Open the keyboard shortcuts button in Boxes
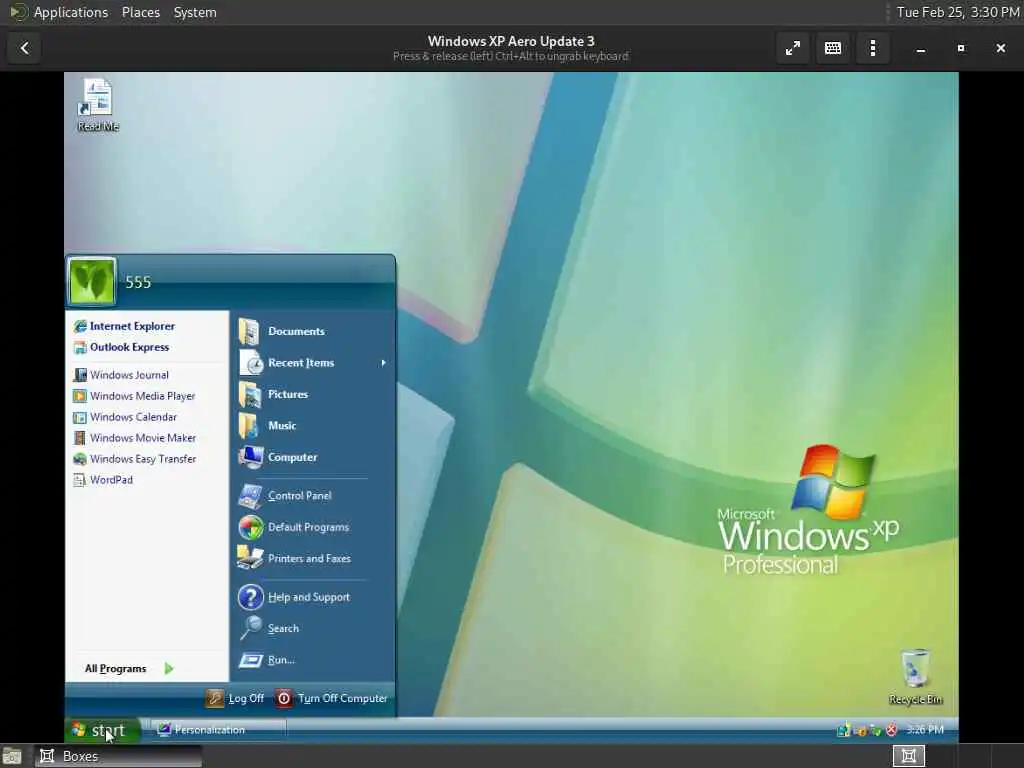Viewport: 1024px width, 768px height. point(833,48)
